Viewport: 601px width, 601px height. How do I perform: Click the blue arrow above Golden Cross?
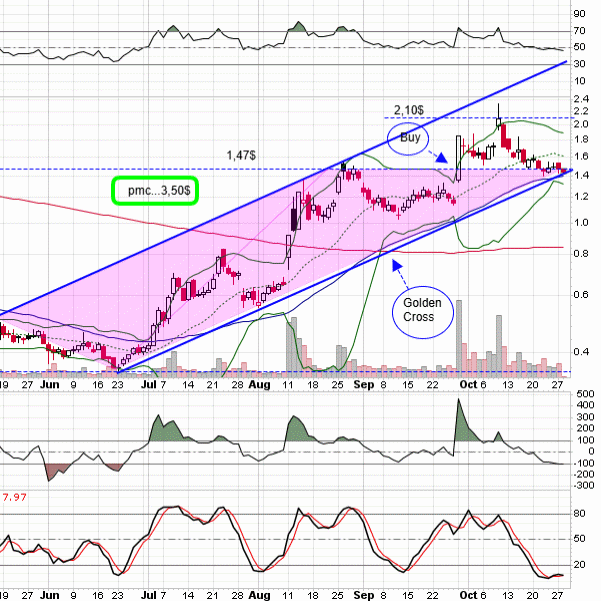click(397, 264)
